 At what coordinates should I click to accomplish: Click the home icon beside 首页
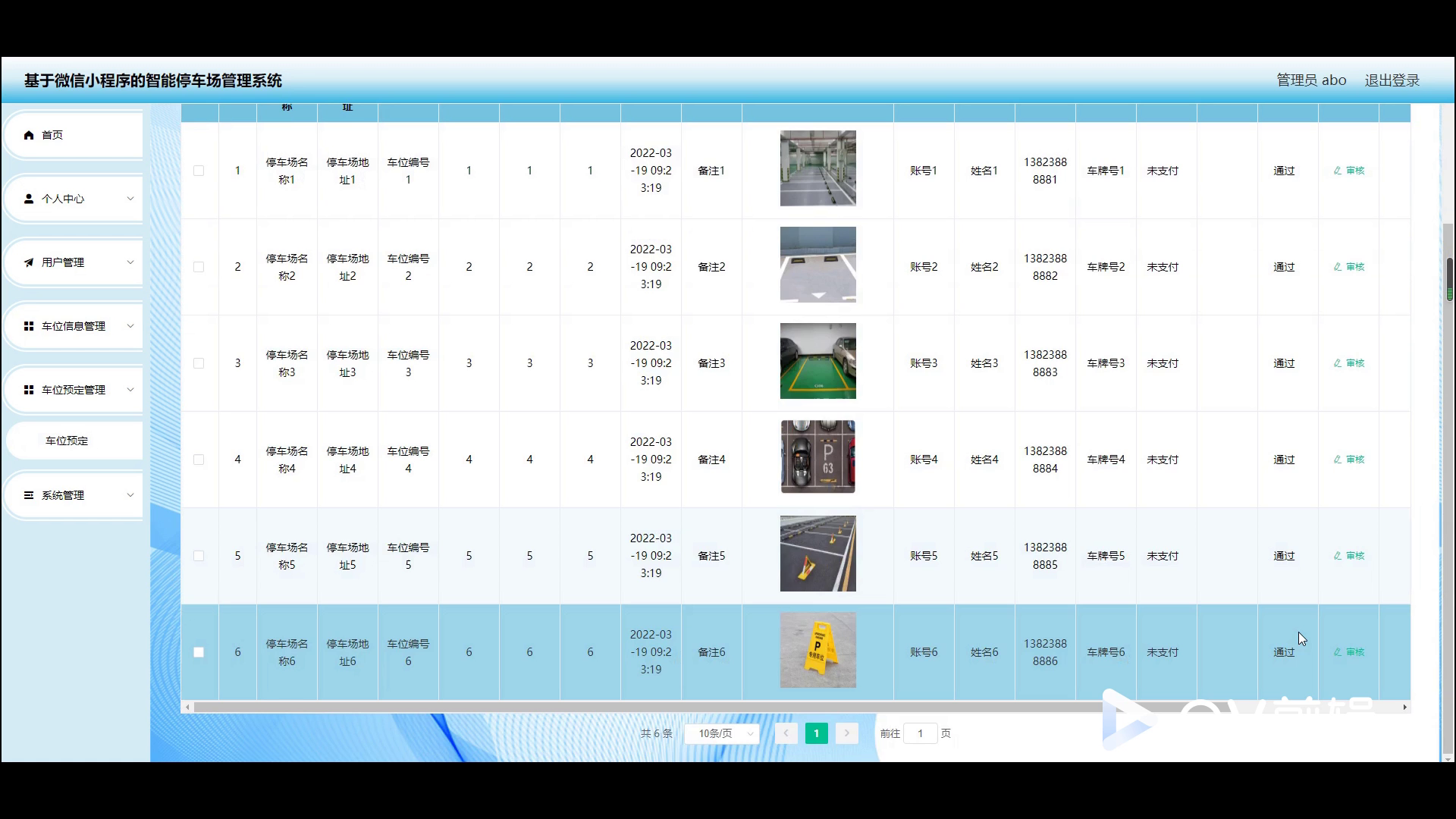pos(29,135)
